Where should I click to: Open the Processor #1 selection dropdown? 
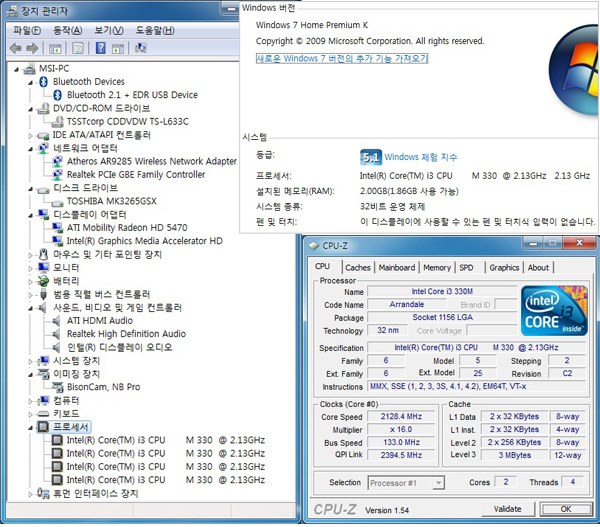[439, 483]
